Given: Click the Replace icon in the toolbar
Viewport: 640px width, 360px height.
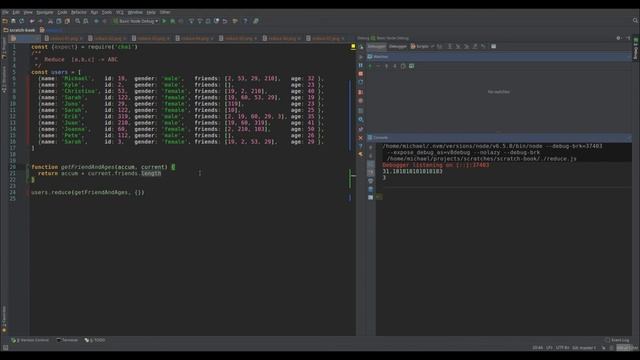Looking at the screenshot, I should [x=86, y=21].
